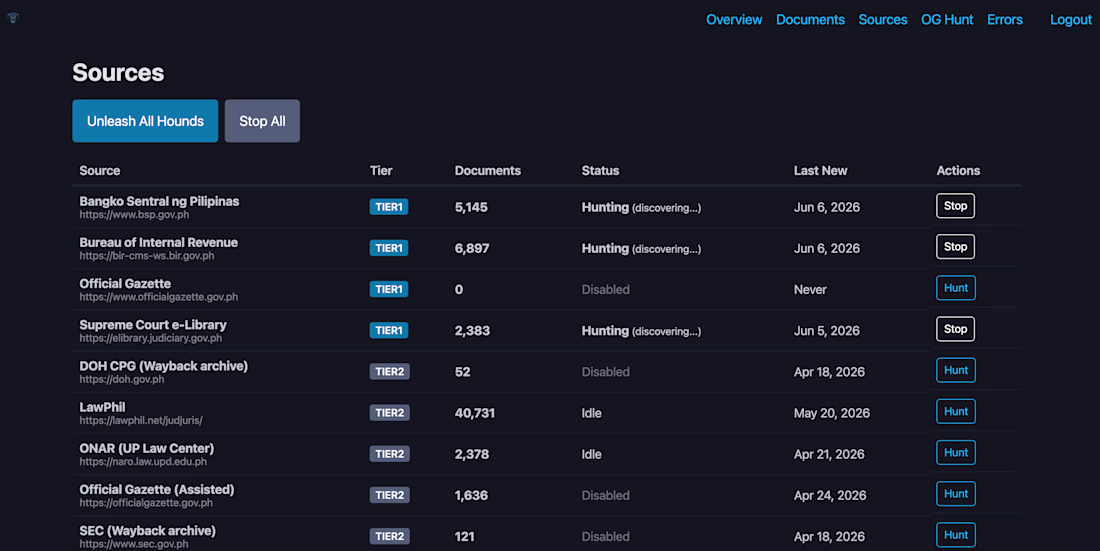Select Bureau of Internal Revenue source name
Image resolution: width=1100 pixels, height=551 pixels.
[159, 242]
